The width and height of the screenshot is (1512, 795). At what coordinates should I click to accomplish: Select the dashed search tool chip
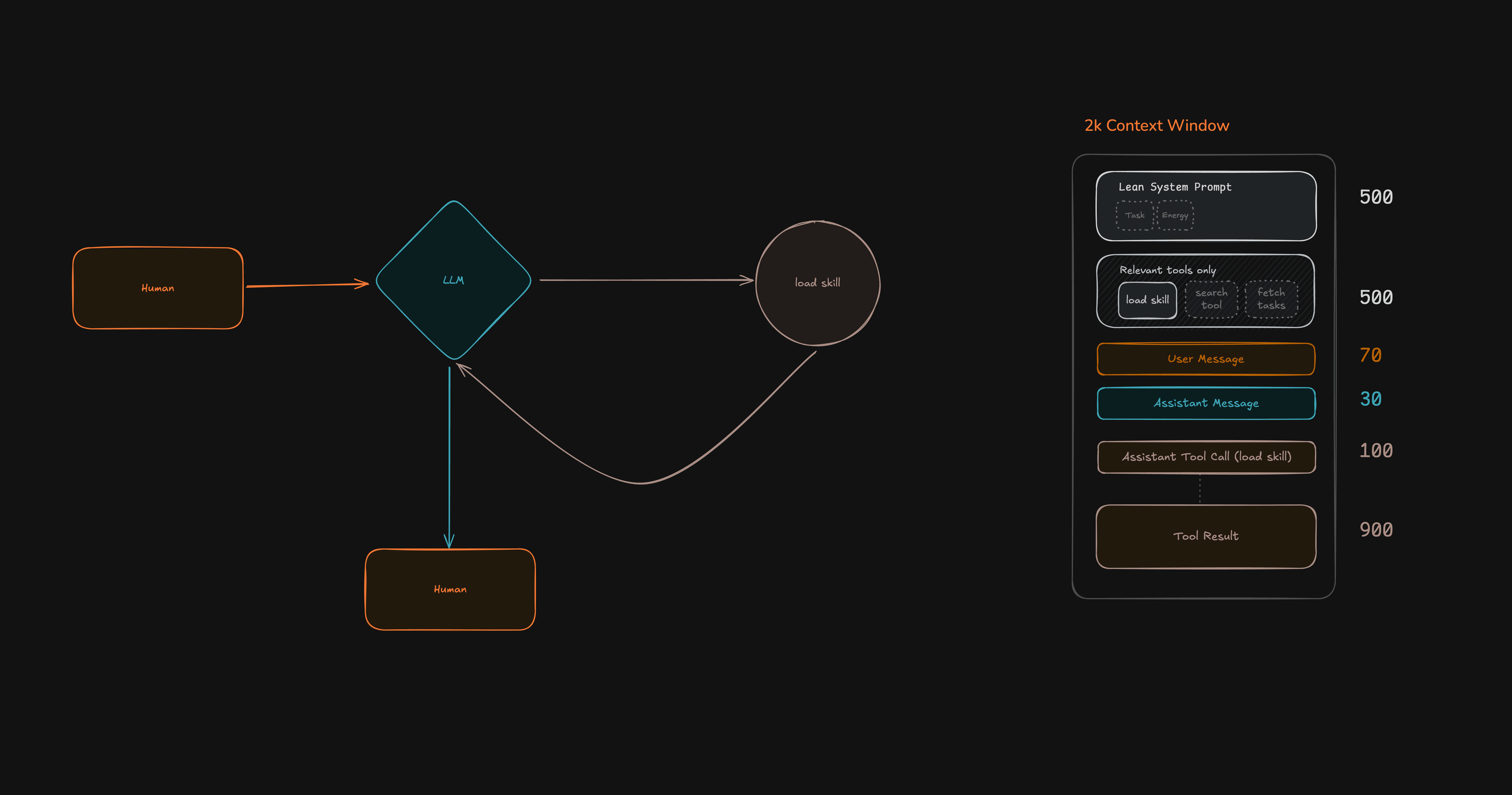(1212, 299)
